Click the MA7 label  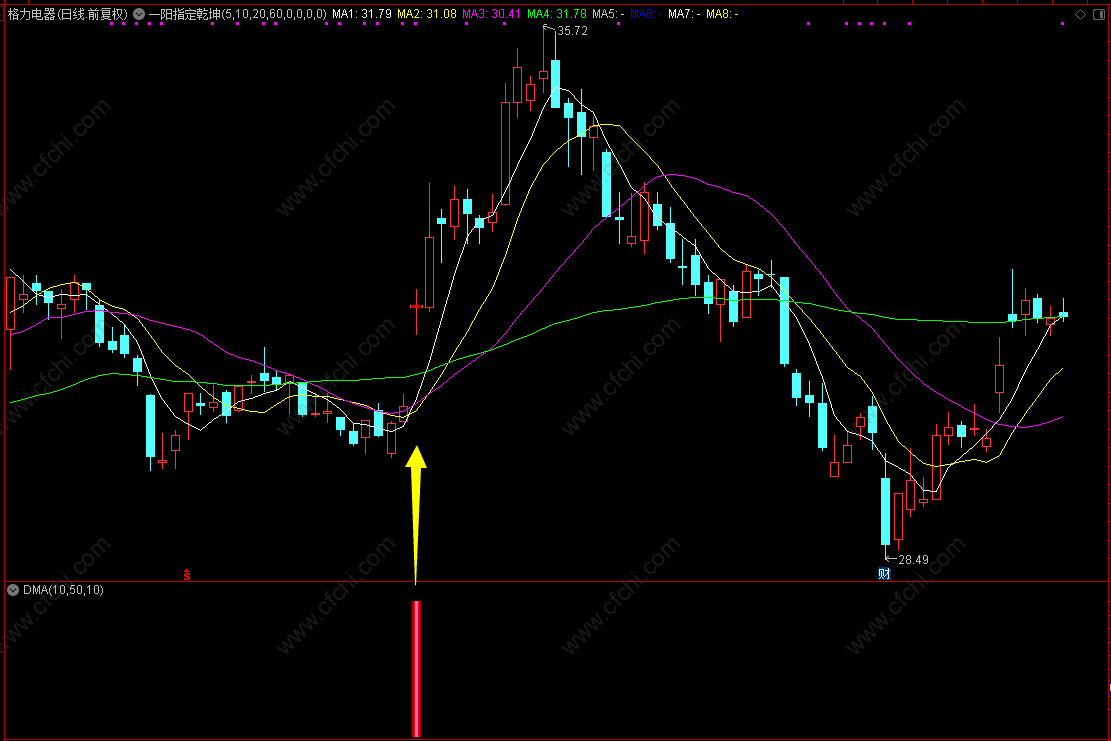point(684,14)
